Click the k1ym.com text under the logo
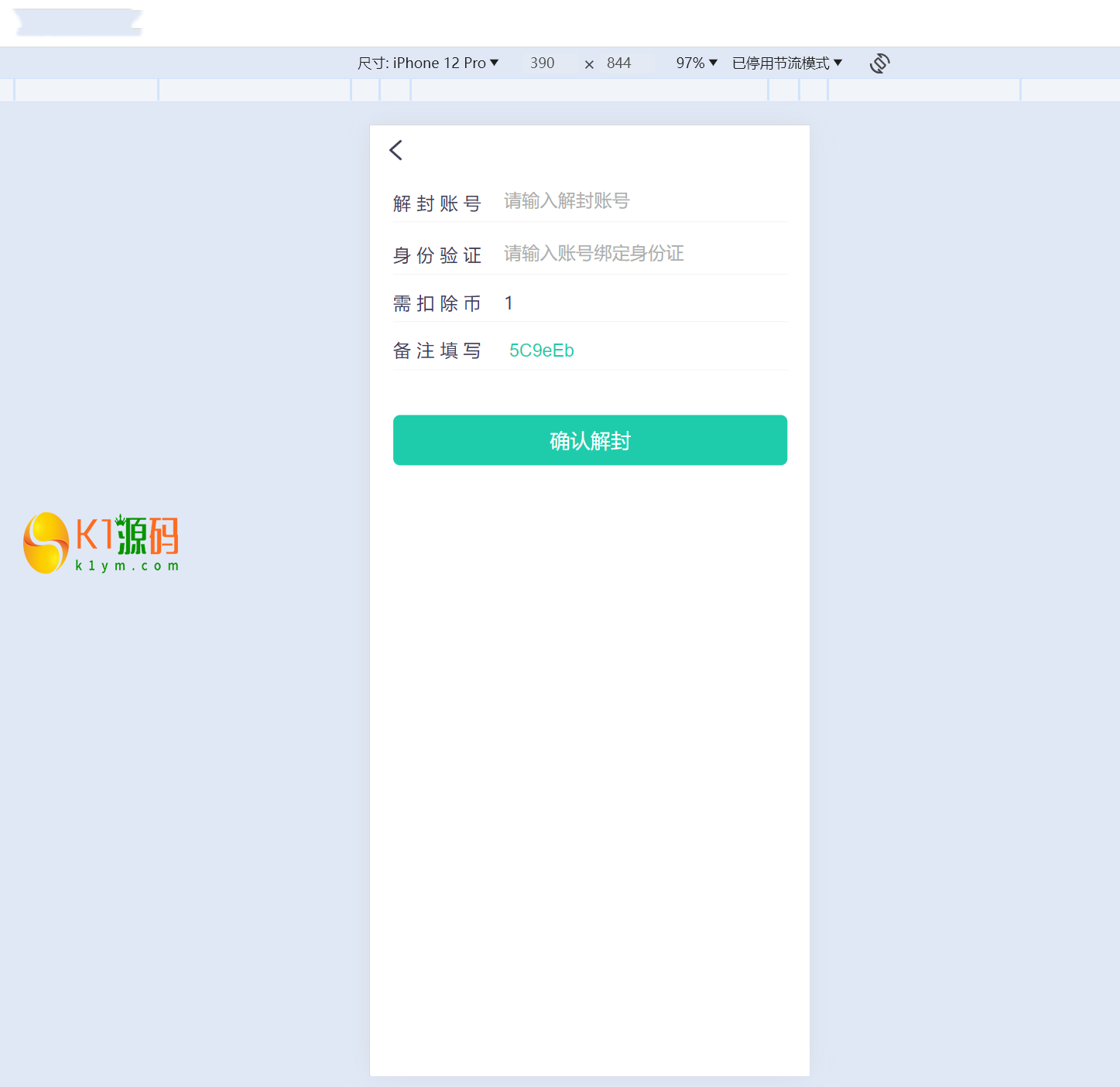 coord(127,566)
